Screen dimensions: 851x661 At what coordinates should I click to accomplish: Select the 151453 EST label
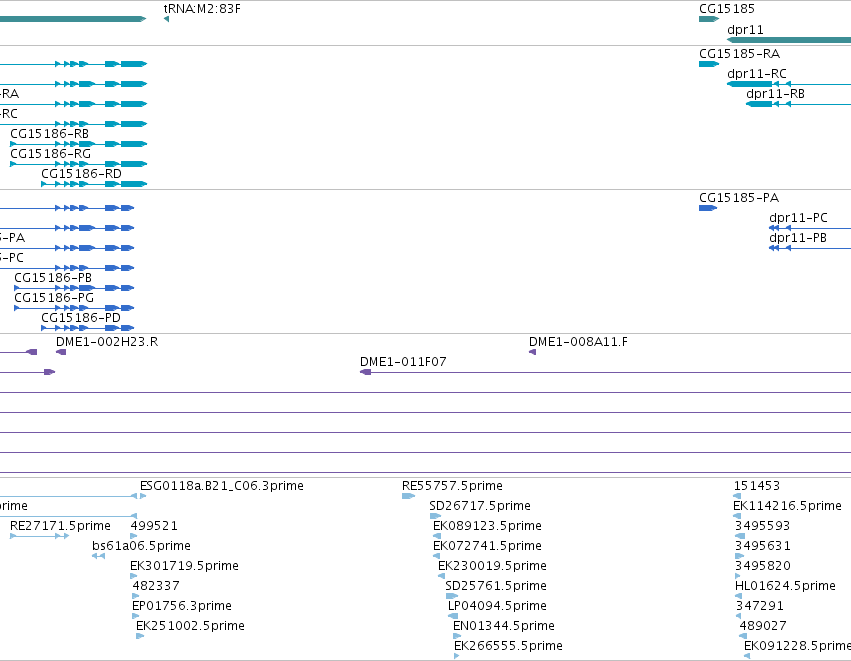tap(757, 486)
